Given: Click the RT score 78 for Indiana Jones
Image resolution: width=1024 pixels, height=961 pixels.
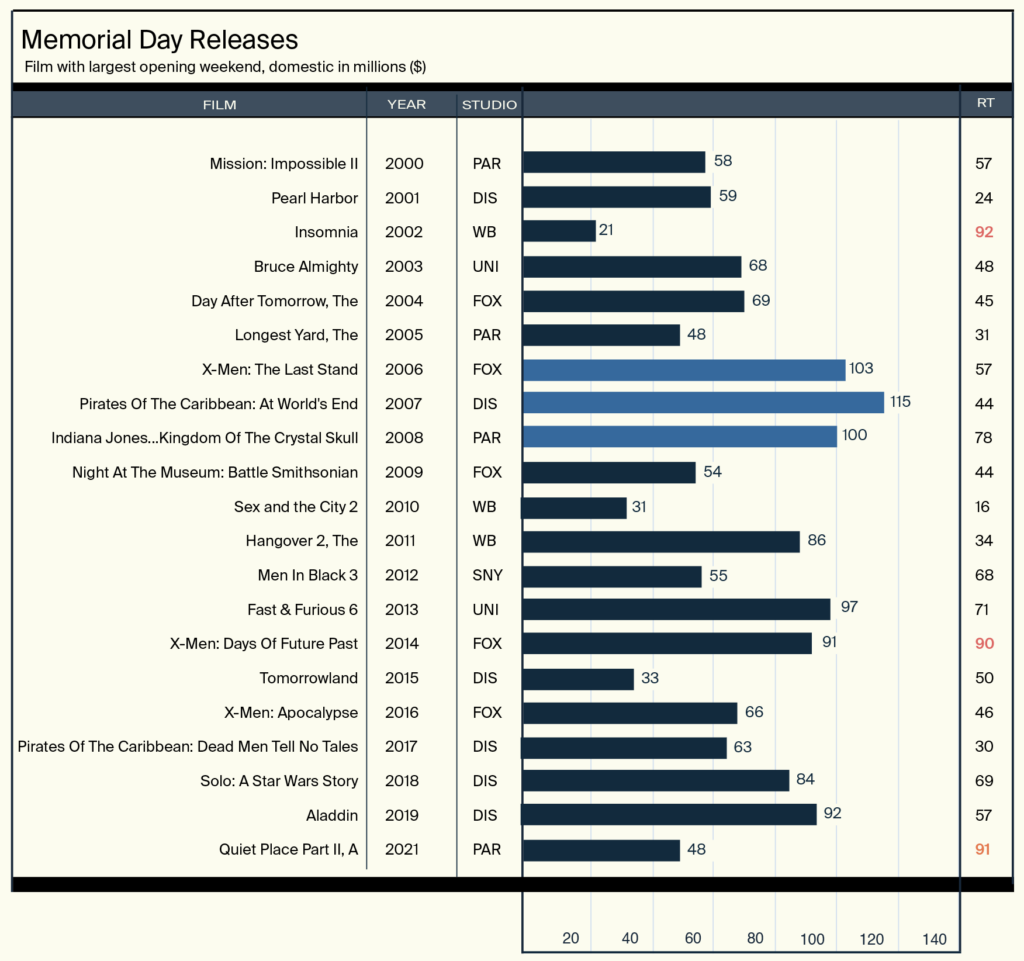Looking at the screenshot, I should 984,438.
